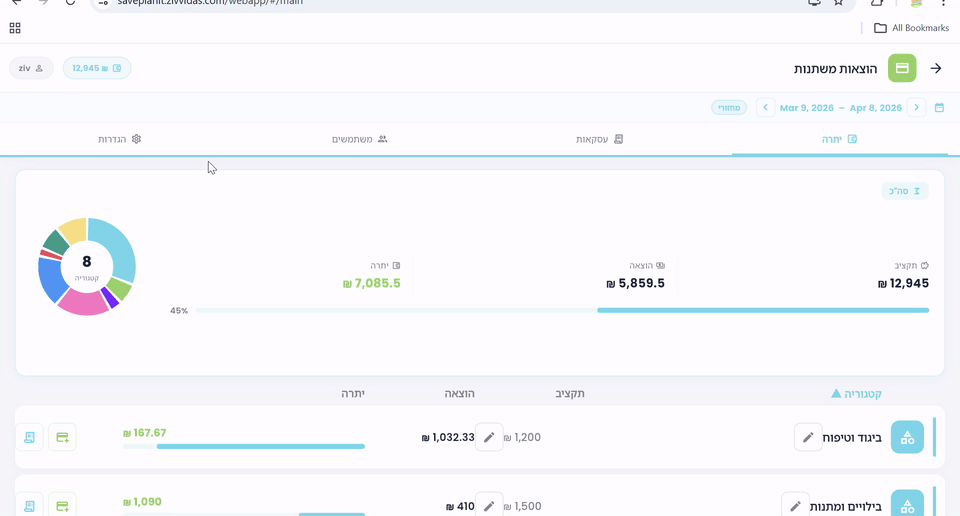
Task: Switch to the עסקאות tab
Action: [599, 139]
